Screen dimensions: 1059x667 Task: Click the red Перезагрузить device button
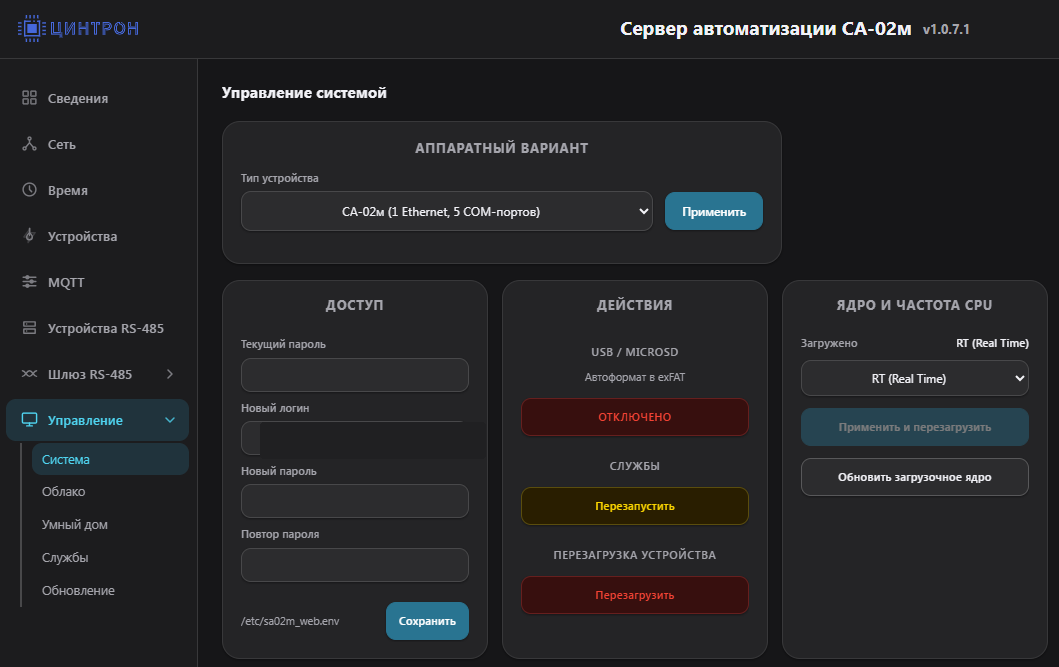click(x=635, y=595)
